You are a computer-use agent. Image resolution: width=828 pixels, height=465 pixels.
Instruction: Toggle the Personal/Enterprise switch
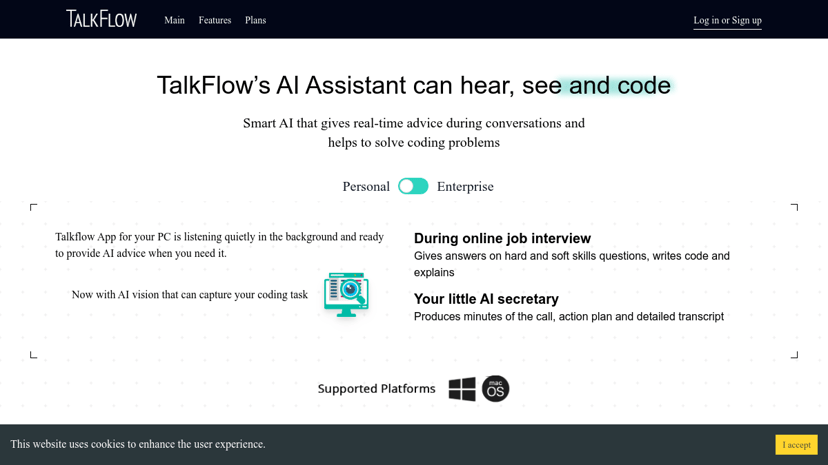tap(413, 186)
